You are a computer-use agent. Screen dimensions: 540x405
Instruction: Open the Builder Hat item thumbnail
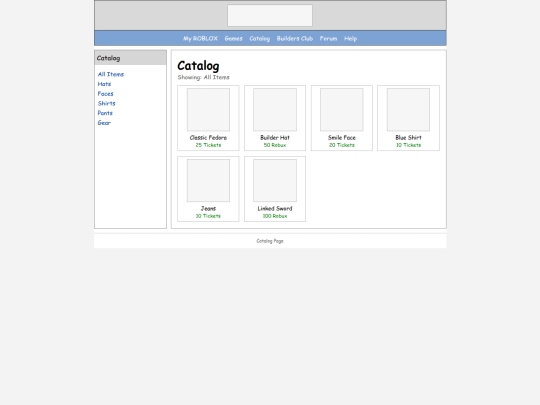coord(275,110)
